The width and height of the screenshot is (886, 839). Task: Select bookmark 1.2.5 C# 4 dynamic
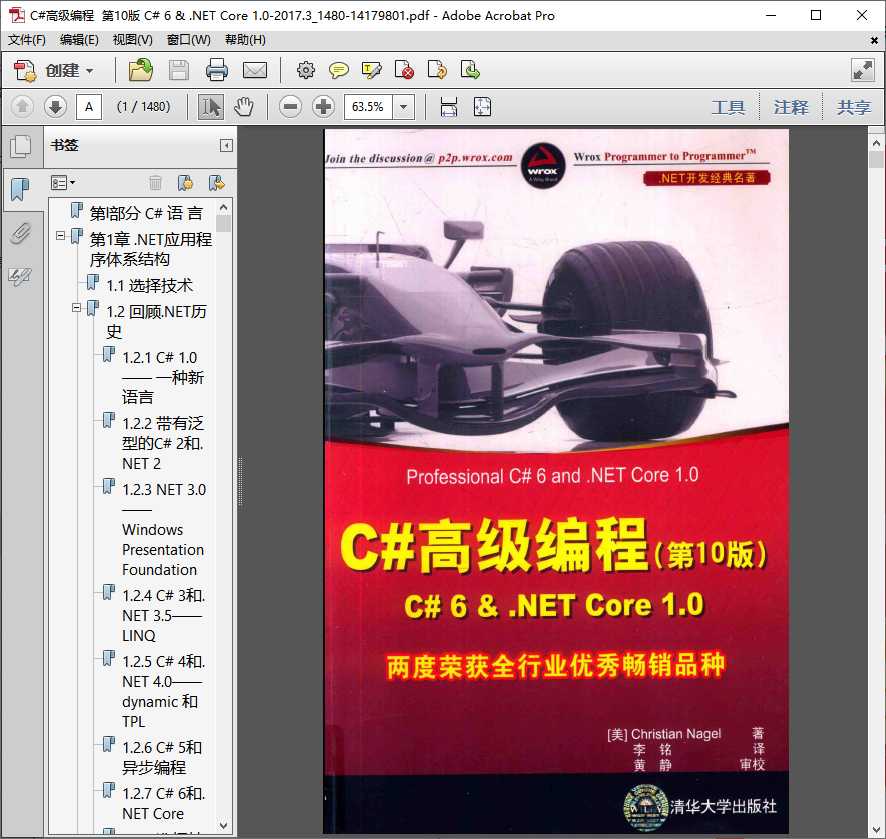(163, 691)
